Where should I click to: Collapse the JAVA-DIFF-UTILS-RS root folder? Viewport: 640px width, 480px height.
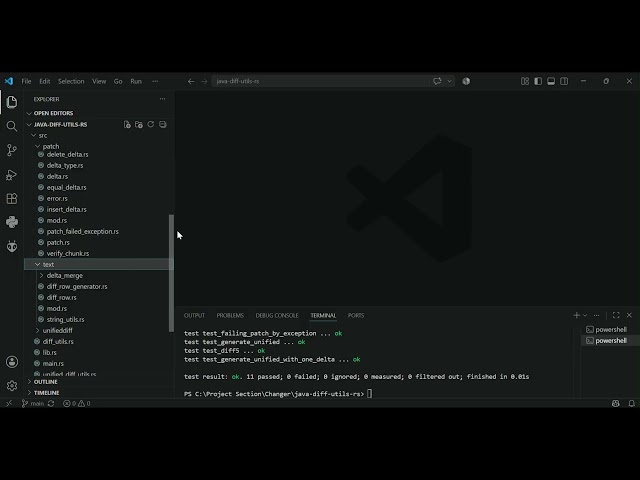point(60,124)
